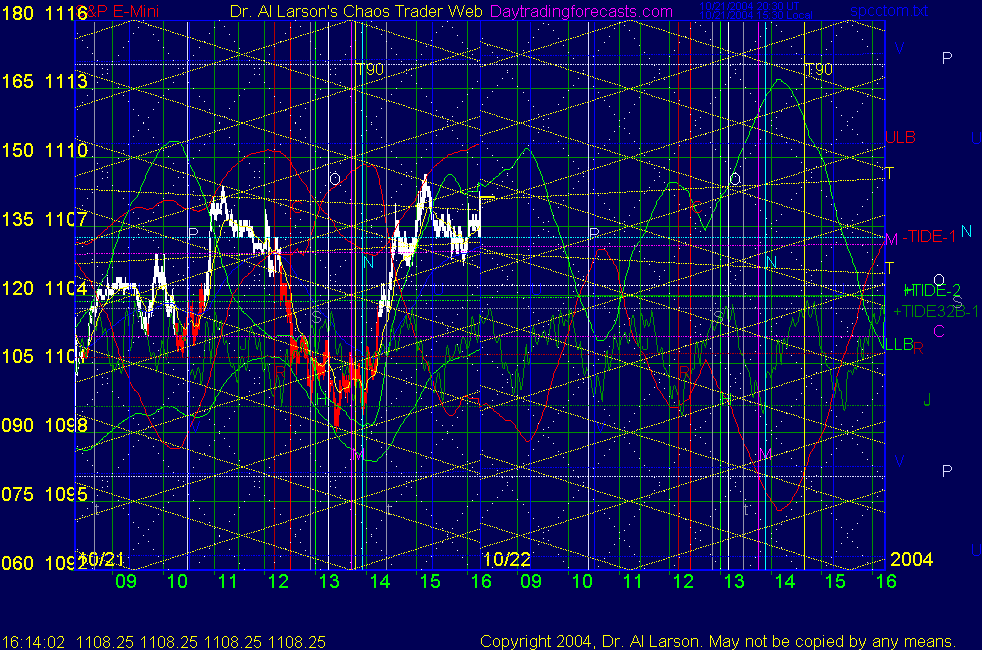The width and height of the screenshot is (982, 650).
Task: Click the "16:14:02" time in the status line
Action: pyautogui.click(x=33, y=642)
